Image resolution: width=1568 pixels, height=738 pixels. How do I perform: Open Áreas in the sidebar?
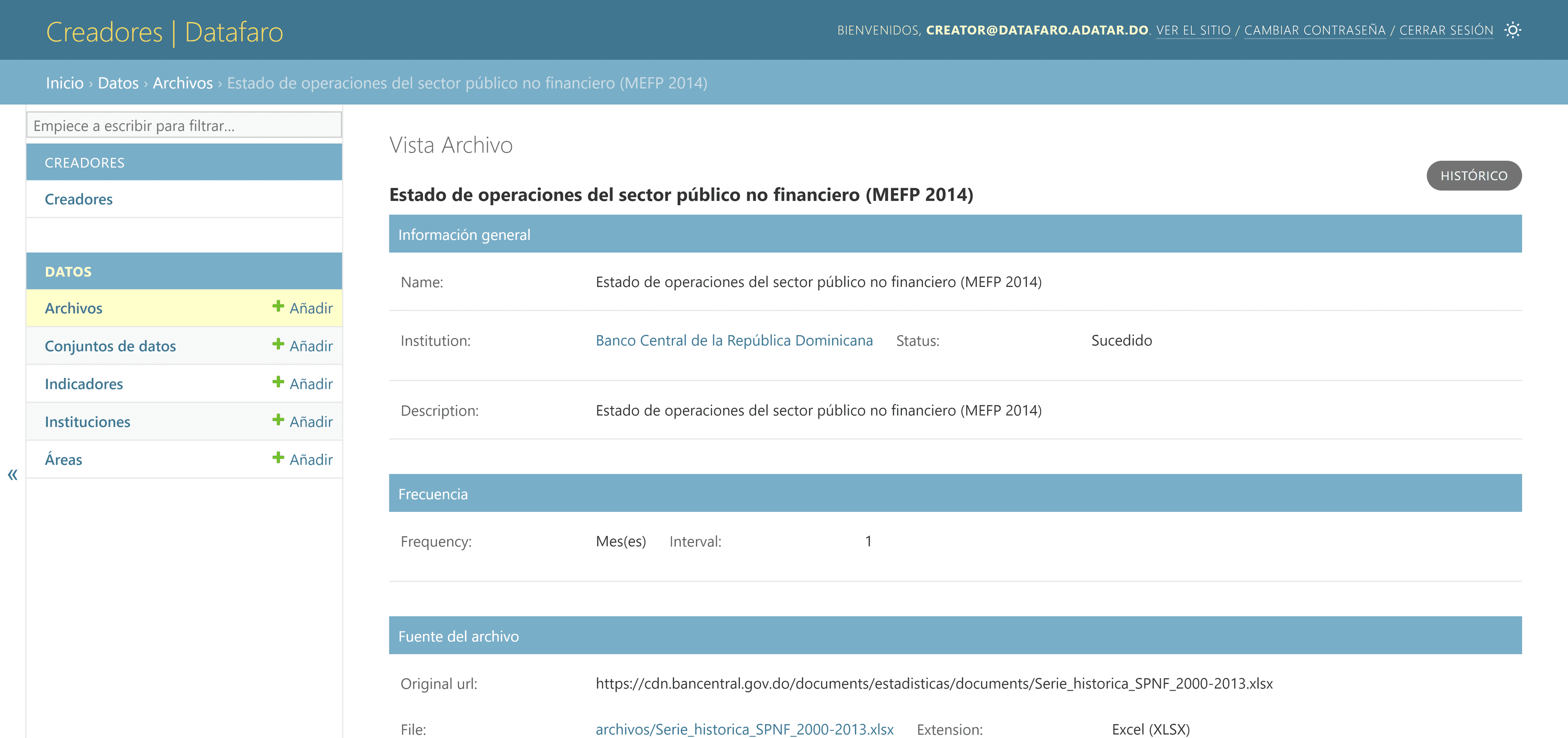(63, 459)
